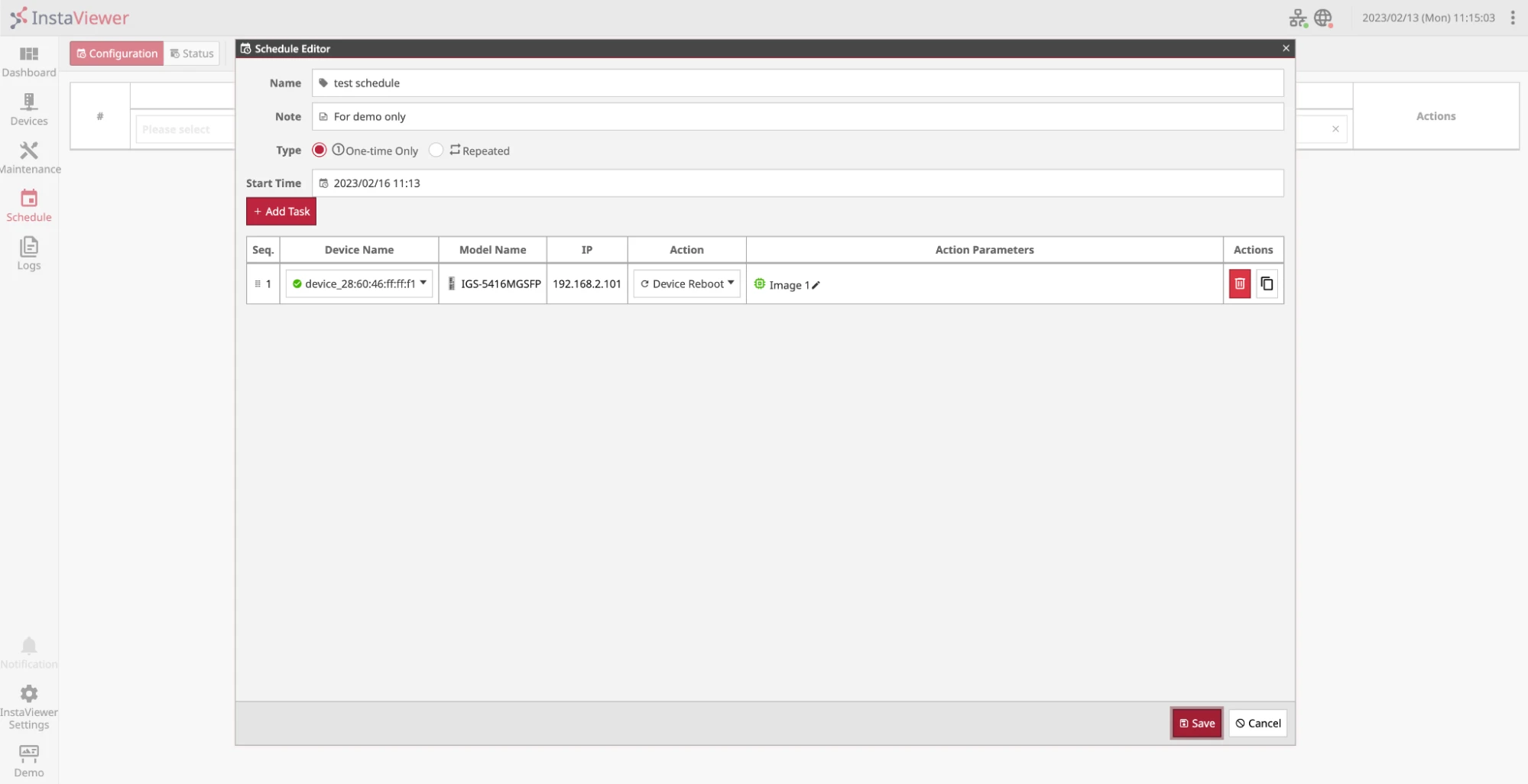This screenshot has height=784, width=1528.
Task: Open the Logs sidebar icon
Action: coord(29,246)
